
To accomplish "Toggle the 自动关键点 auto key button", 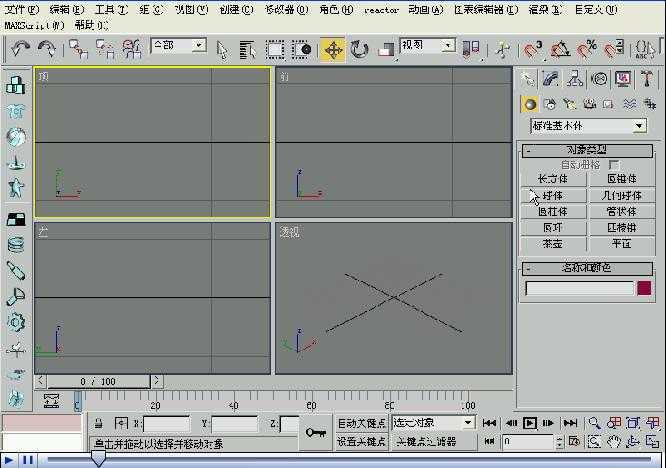I will click(361, 423).
